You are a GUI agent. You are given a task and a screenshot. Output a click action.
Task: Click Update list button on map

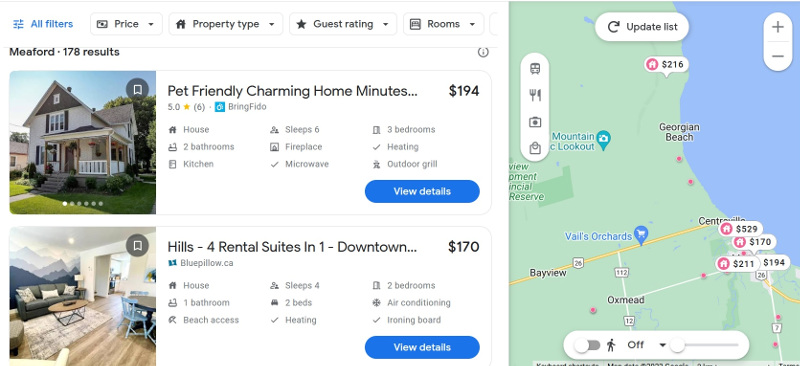pyautogui.click(x=642, y=27)
